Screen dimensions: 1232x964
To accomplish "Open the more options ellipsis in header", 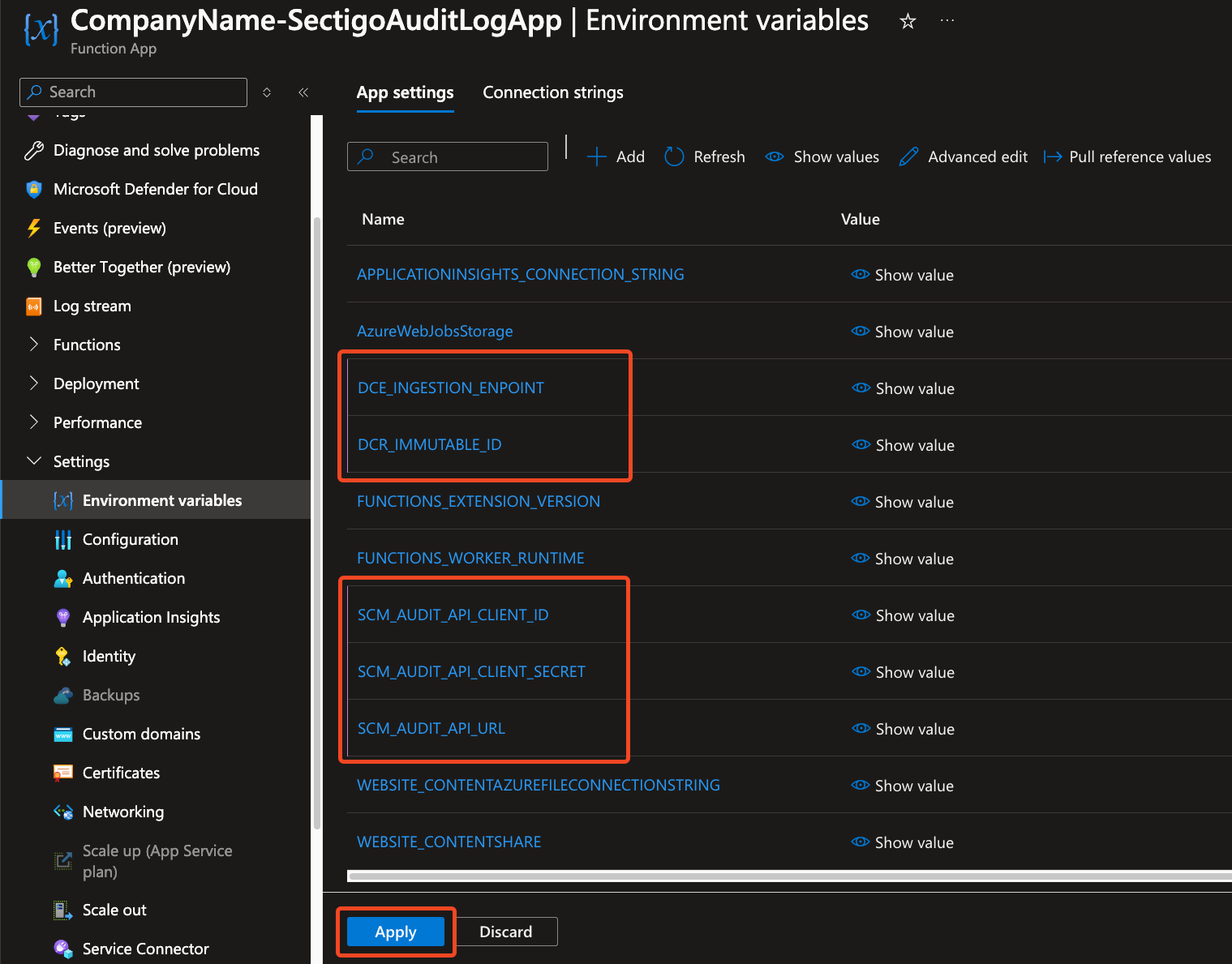I will pos(947,21).
